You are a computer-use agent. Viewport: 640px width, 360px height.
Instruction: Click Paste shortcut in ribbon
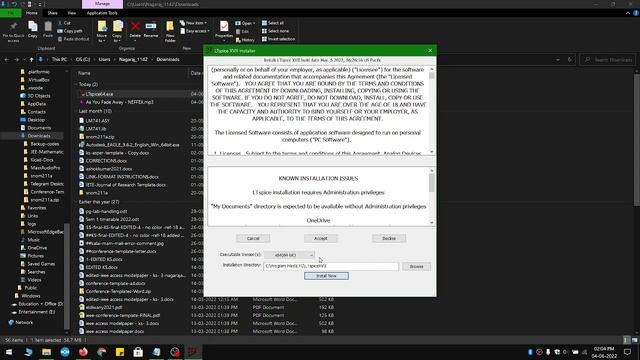73,39
